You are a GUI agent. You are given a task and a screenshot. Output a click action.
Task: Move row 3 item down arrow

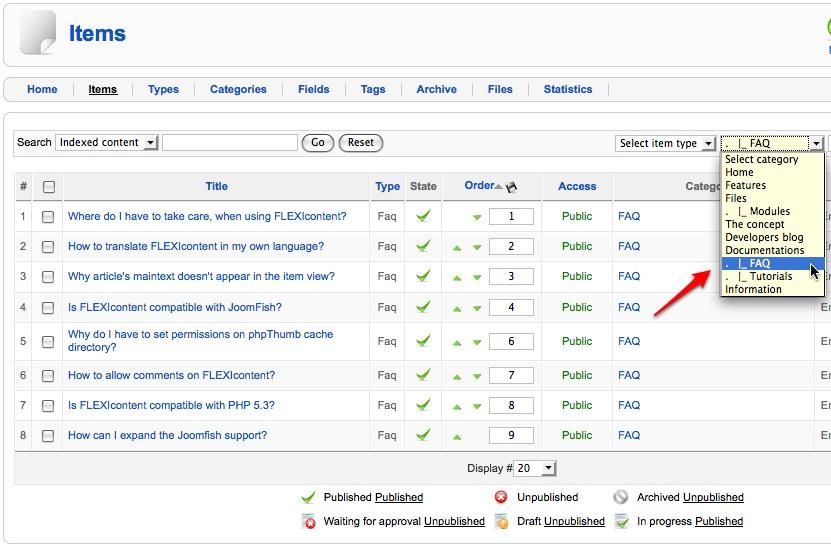(x=477, y=278)
